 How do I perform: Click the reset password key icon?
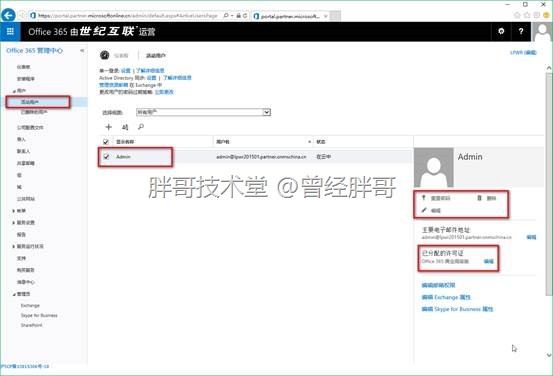coord(424,198)
